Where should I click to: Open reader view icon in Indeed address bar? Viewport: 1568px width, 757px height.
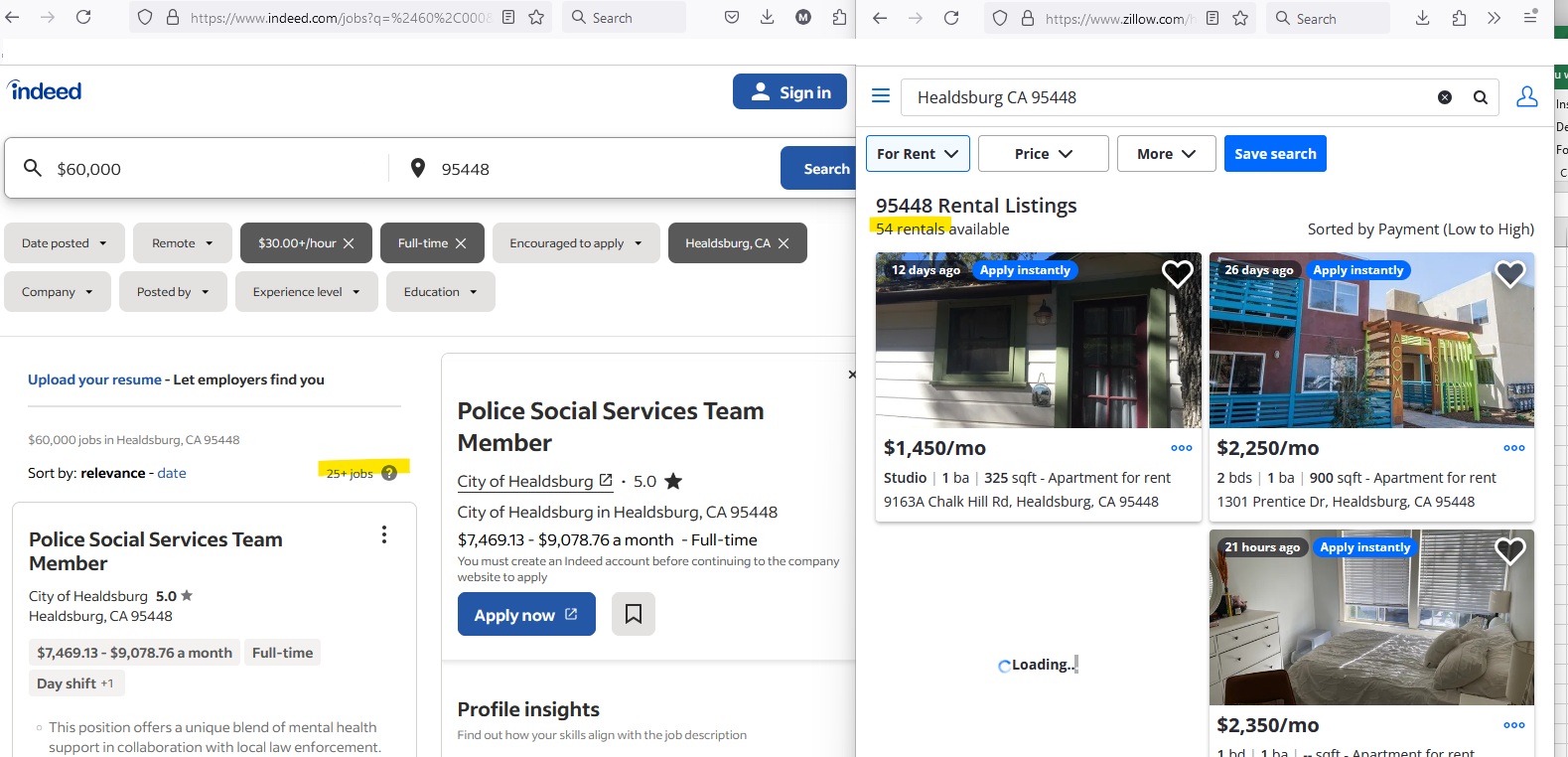tap(508, 17)
